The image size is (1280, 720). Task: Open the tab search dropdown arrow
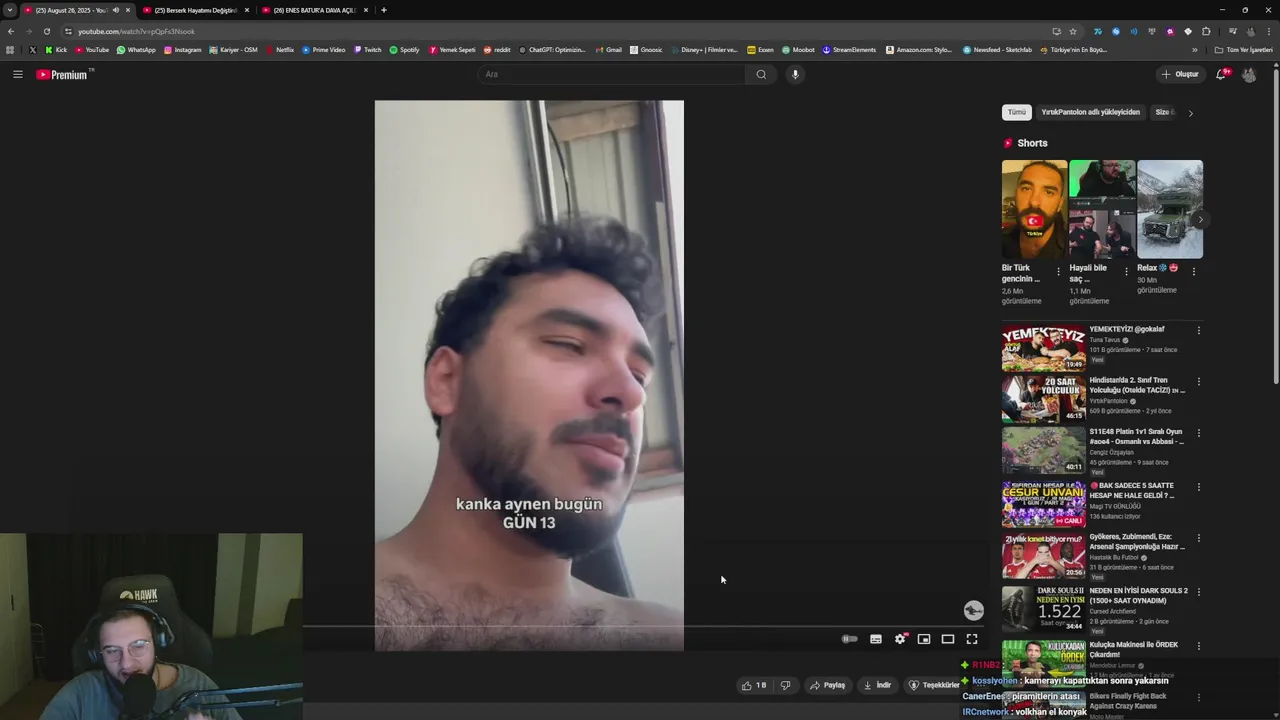[x=9, y=10]
